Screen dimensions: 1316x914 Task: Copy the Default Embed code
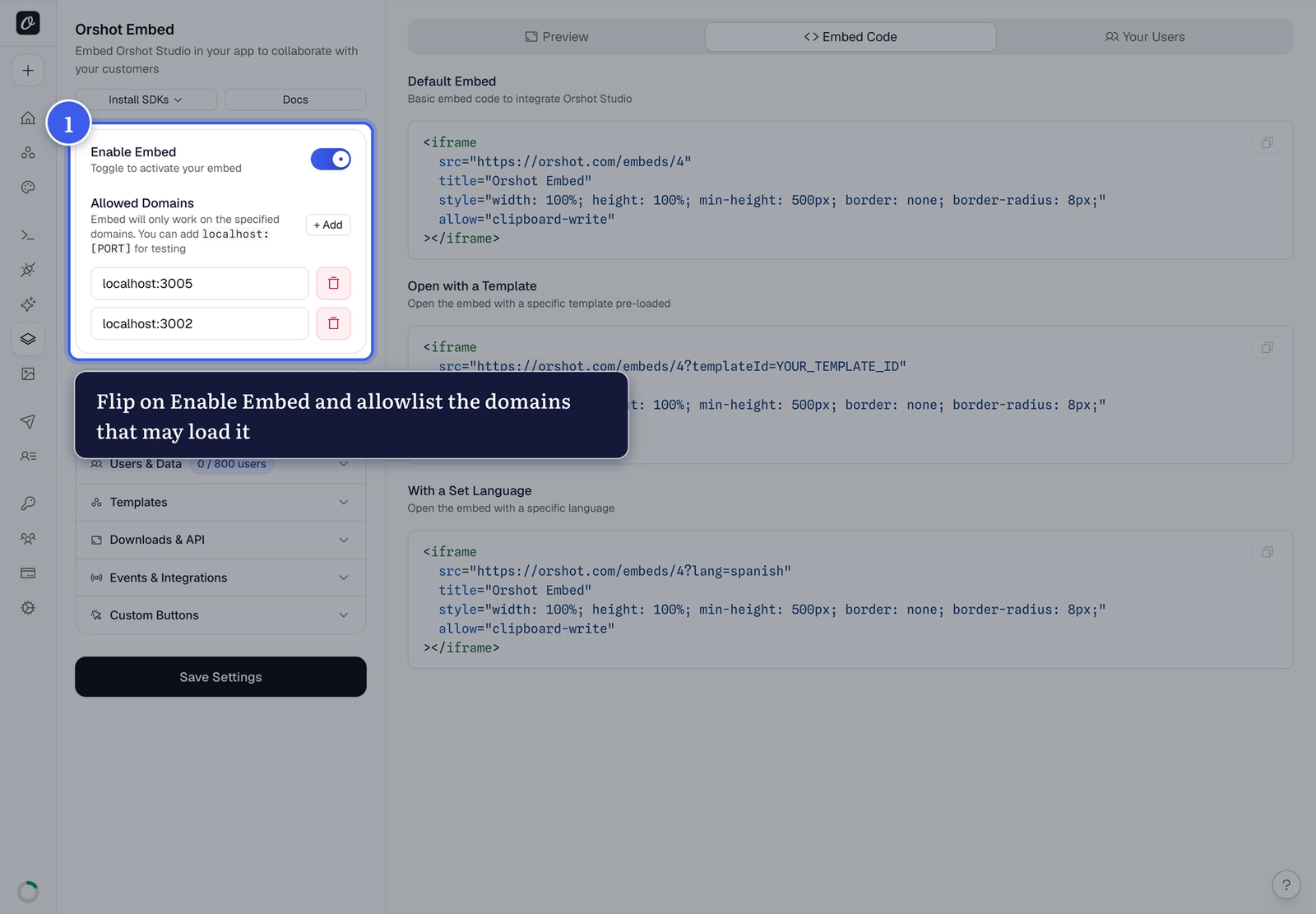(1267, 143)
